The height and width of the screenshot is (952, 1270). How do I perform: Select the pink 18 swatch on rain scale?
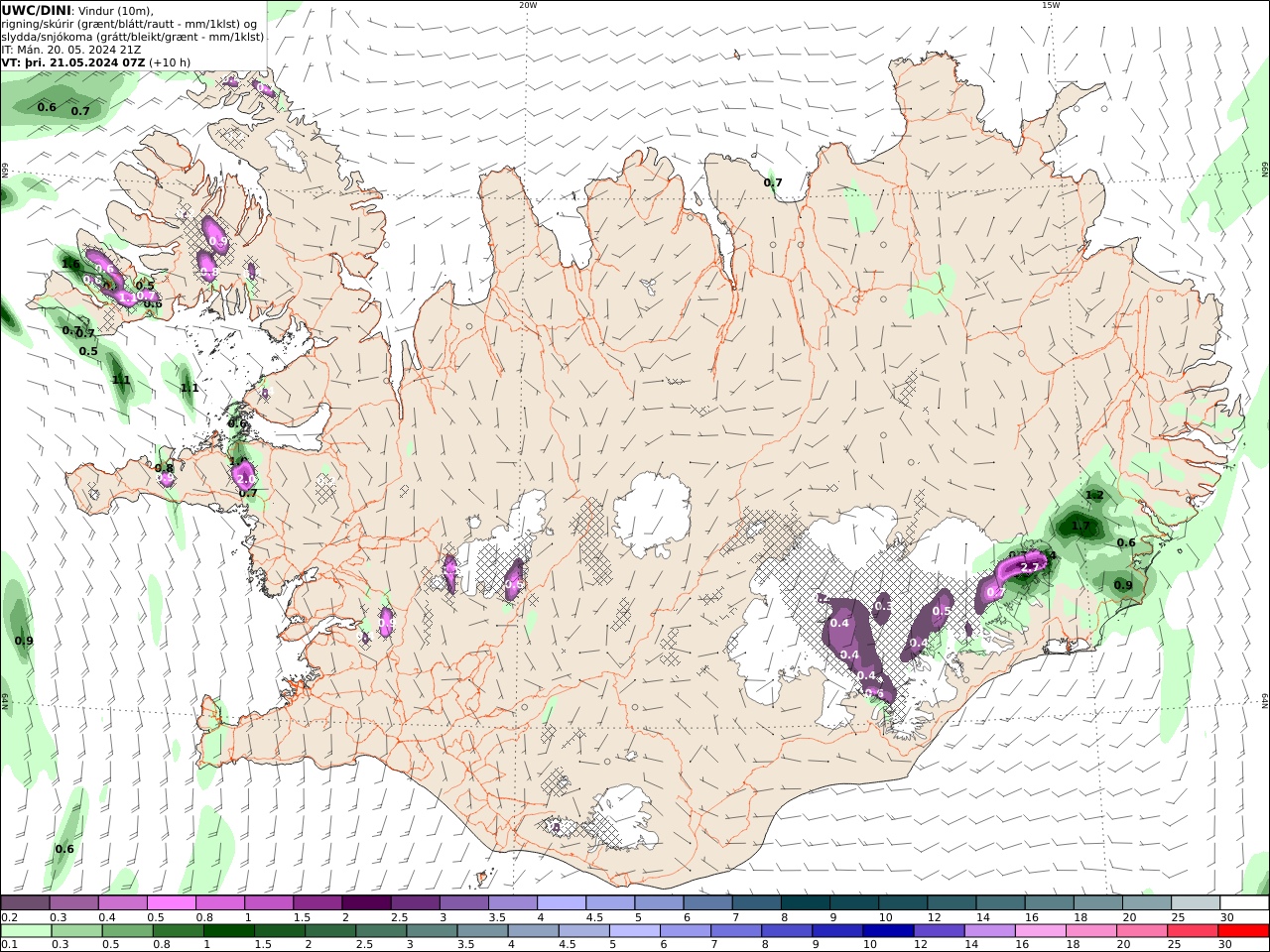tap(1091, 931)
